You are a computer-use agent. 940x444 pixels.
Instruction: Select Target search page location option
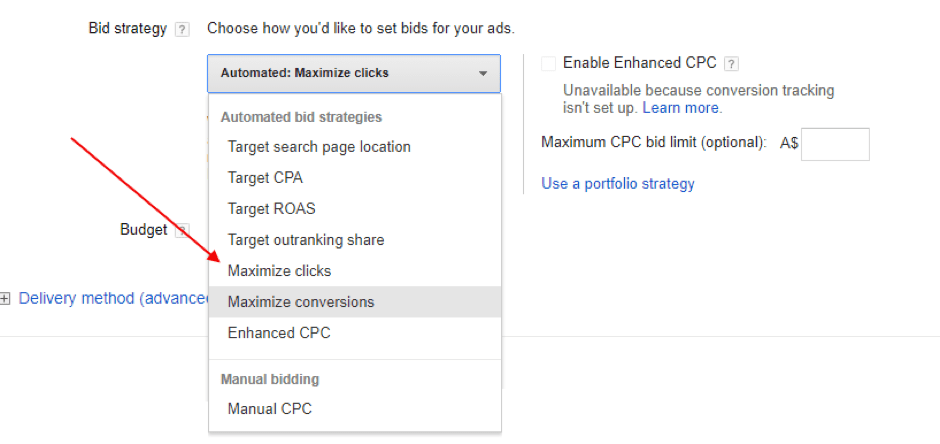point(319,147)
